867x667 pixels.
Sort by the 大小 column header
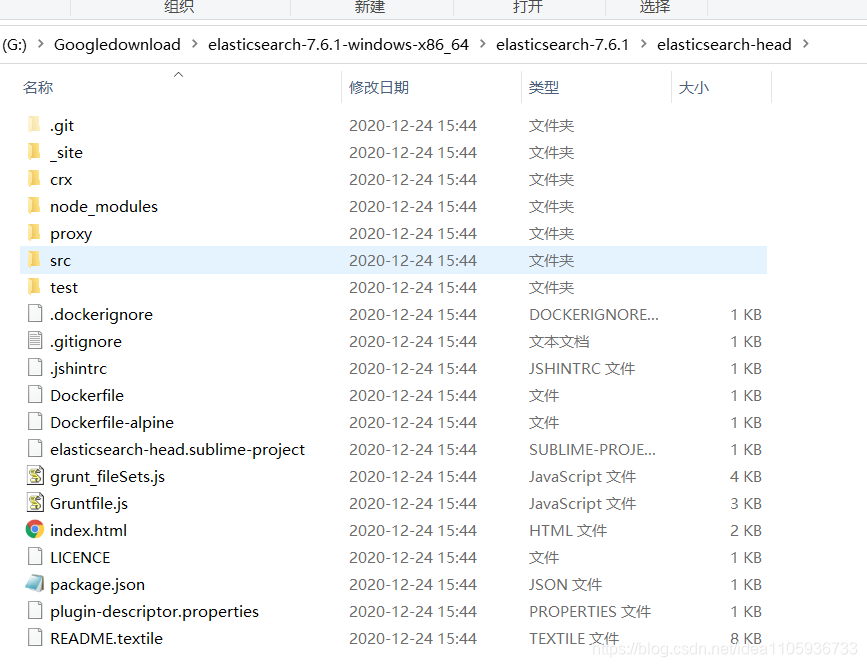tap(693, 87)
